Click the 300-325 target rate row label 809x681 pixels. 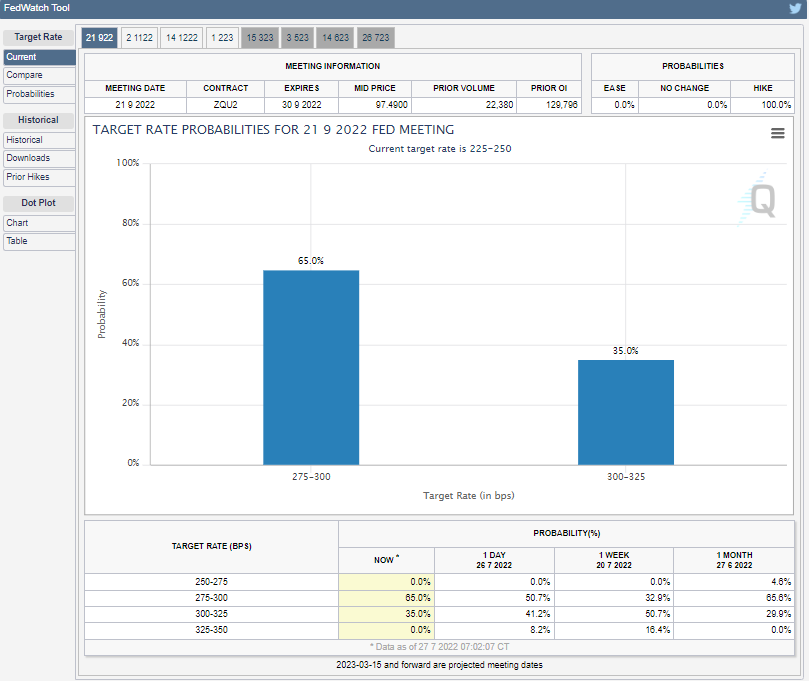(212, 614)
